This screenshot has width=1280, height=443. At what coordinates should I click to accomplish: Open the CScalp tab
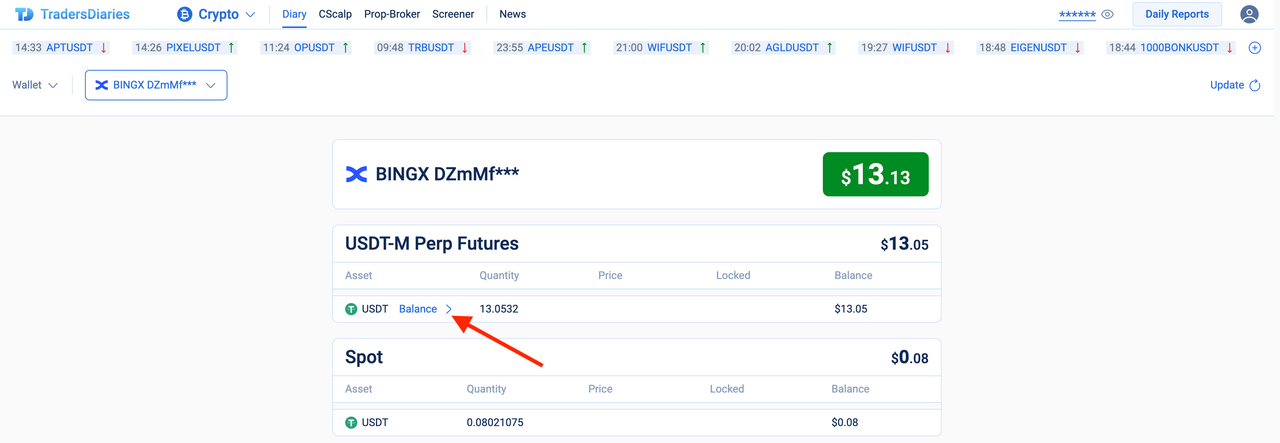pyautogui.click(x=336, y=14)
